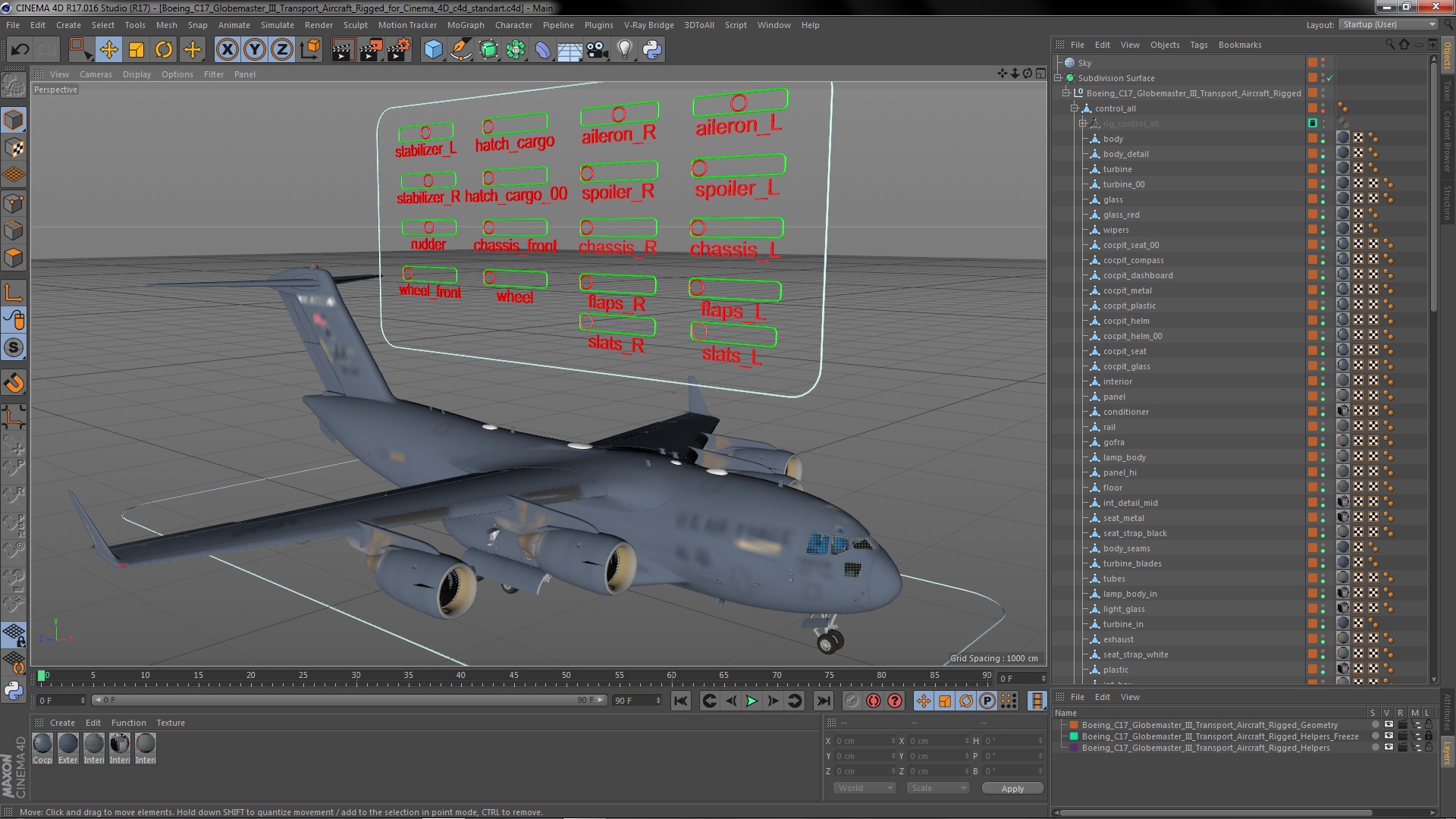Toggle Rotation keyframe recording icon
1456x819 pixels.
click(966, 701)
